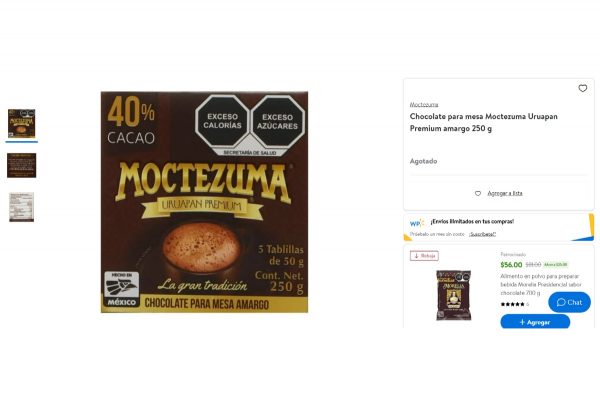This screenshot has width=600, height=398.
Task: Open the Moctezuma brand link
Action: click(424, 104)
